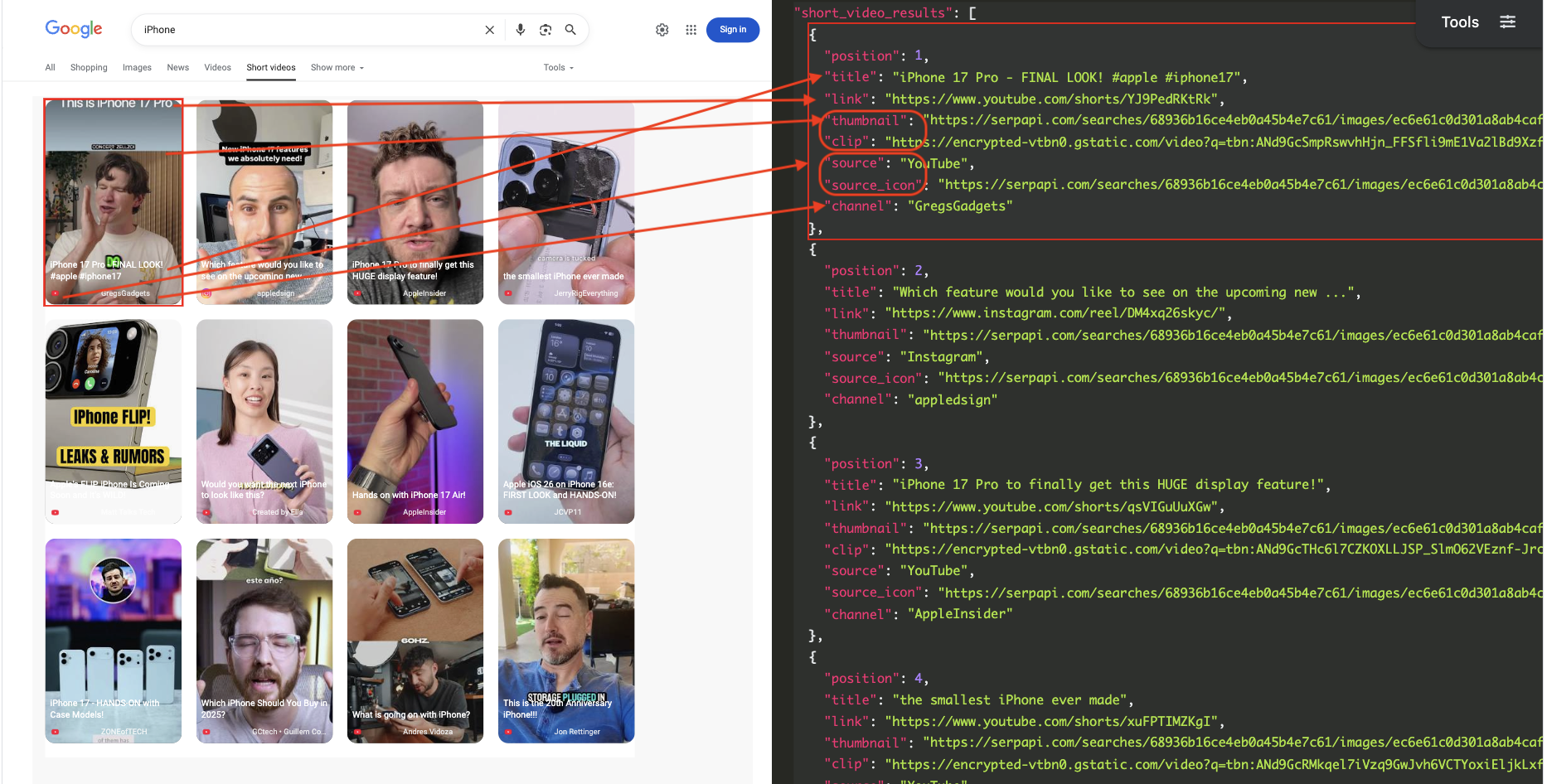Click the sliders icon beside Tools overlay
Screen dimensions: 1547x784
pos(1508,22)
